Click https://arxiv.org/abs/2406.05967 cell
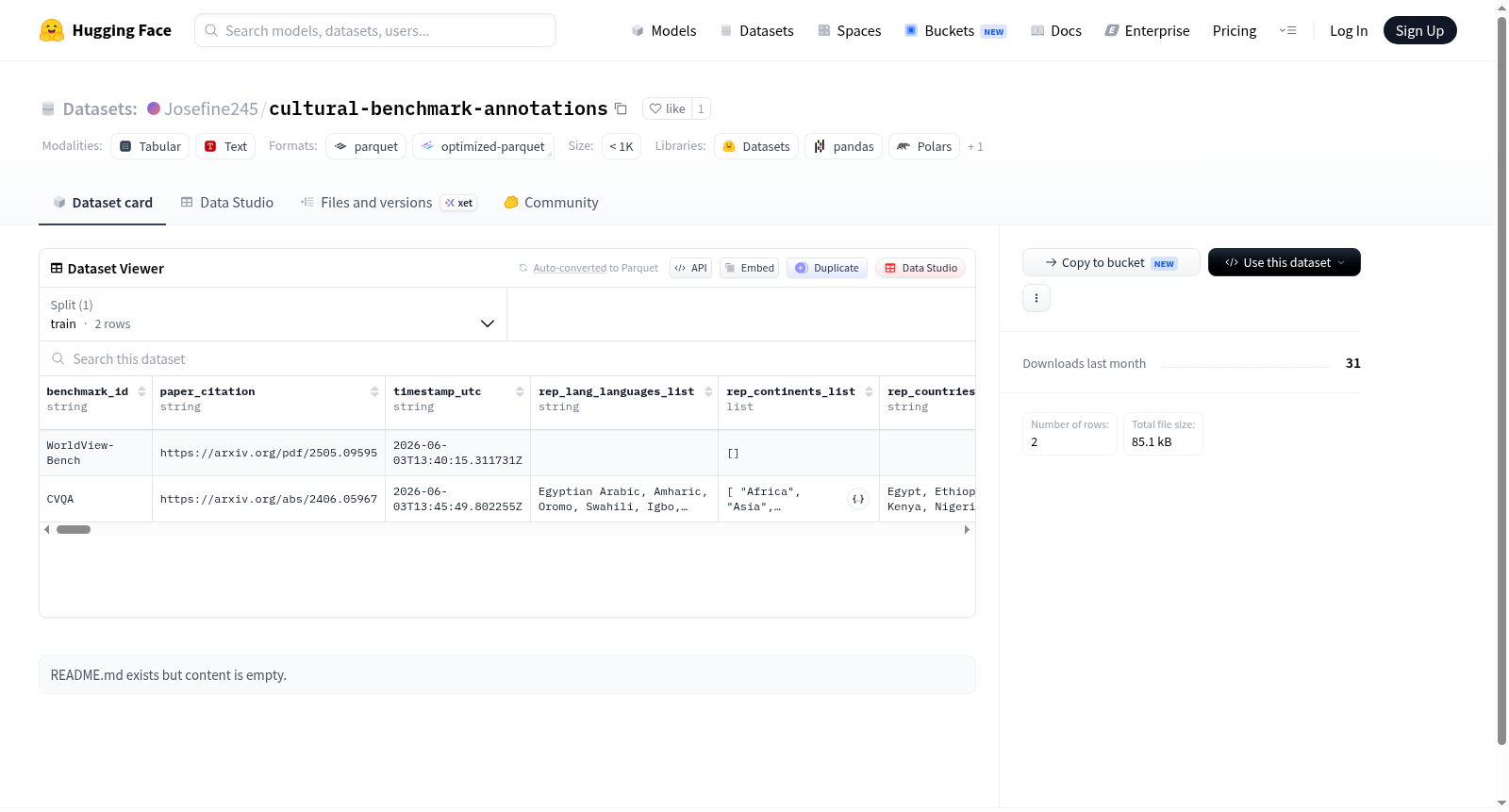The width and height of the screenshot is (1509, 812). tap(269, 499)
